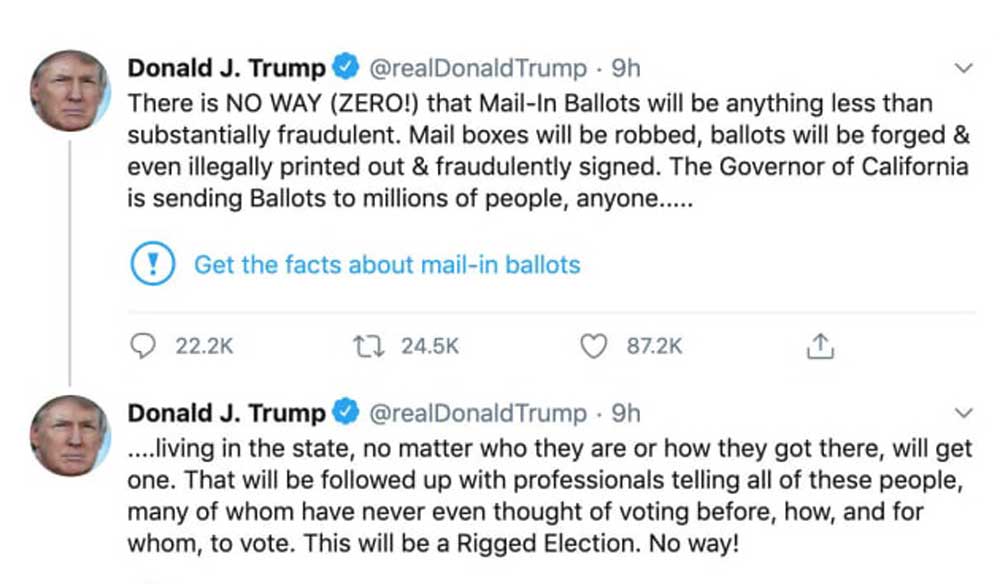Open the @realDonaldTrump handle on the second tweet
Screen dimensions: 1000x584
click(x=478, y=413)
